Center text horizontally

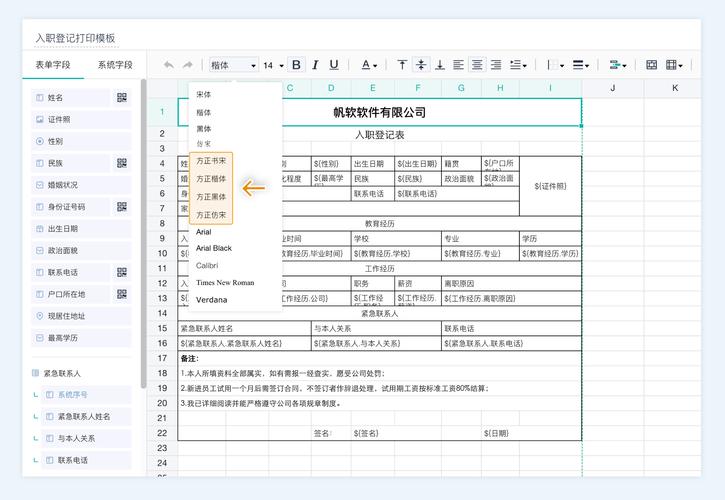pos(477,65)
